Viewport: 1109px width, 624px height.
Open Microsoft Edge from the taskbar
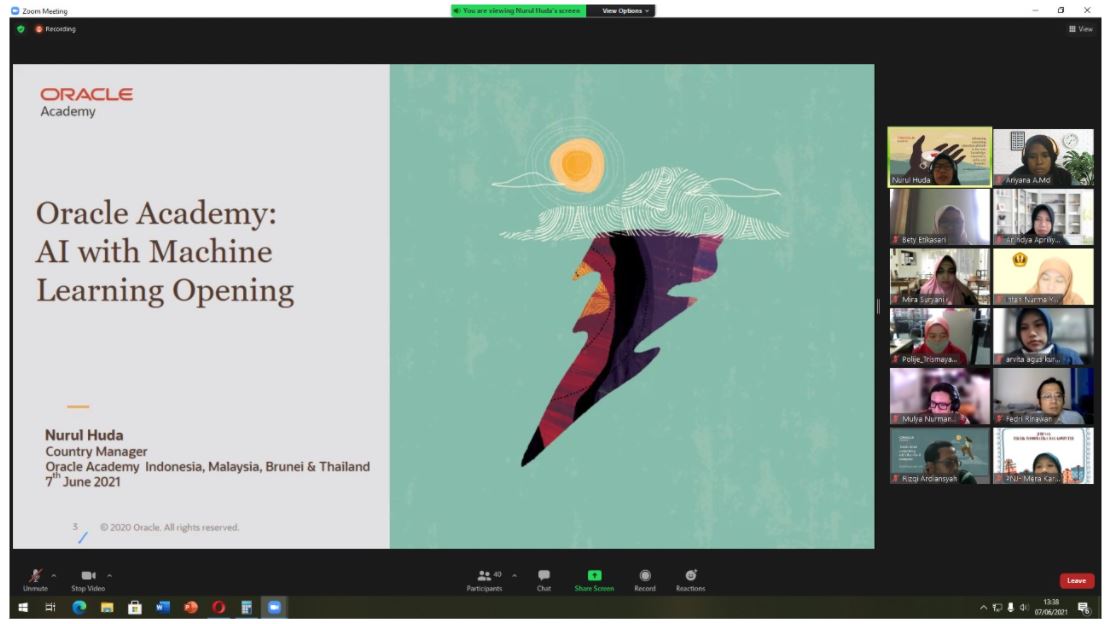79,607
